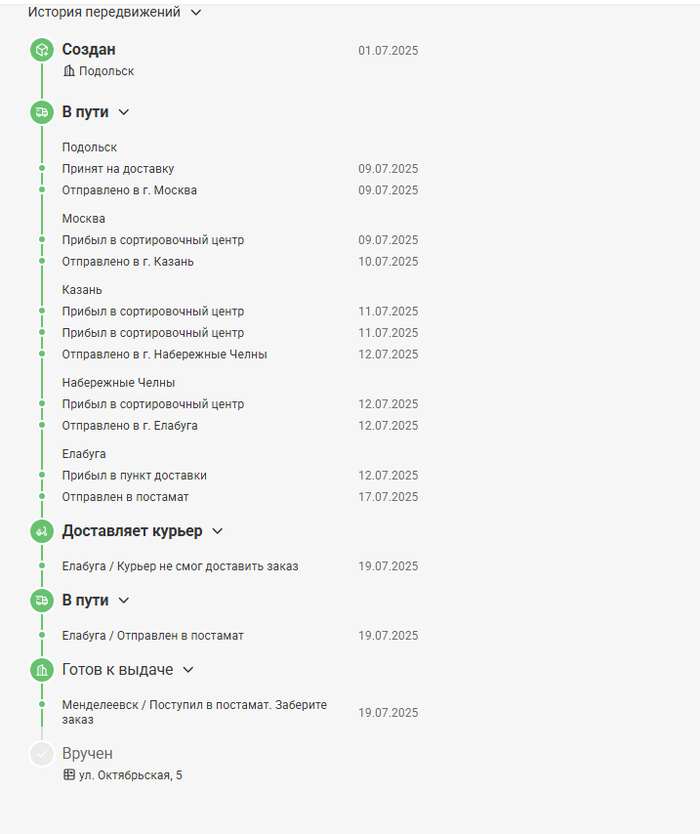
Task: Click the green Готов к выдаче status icon
Action: coord(41,670)
